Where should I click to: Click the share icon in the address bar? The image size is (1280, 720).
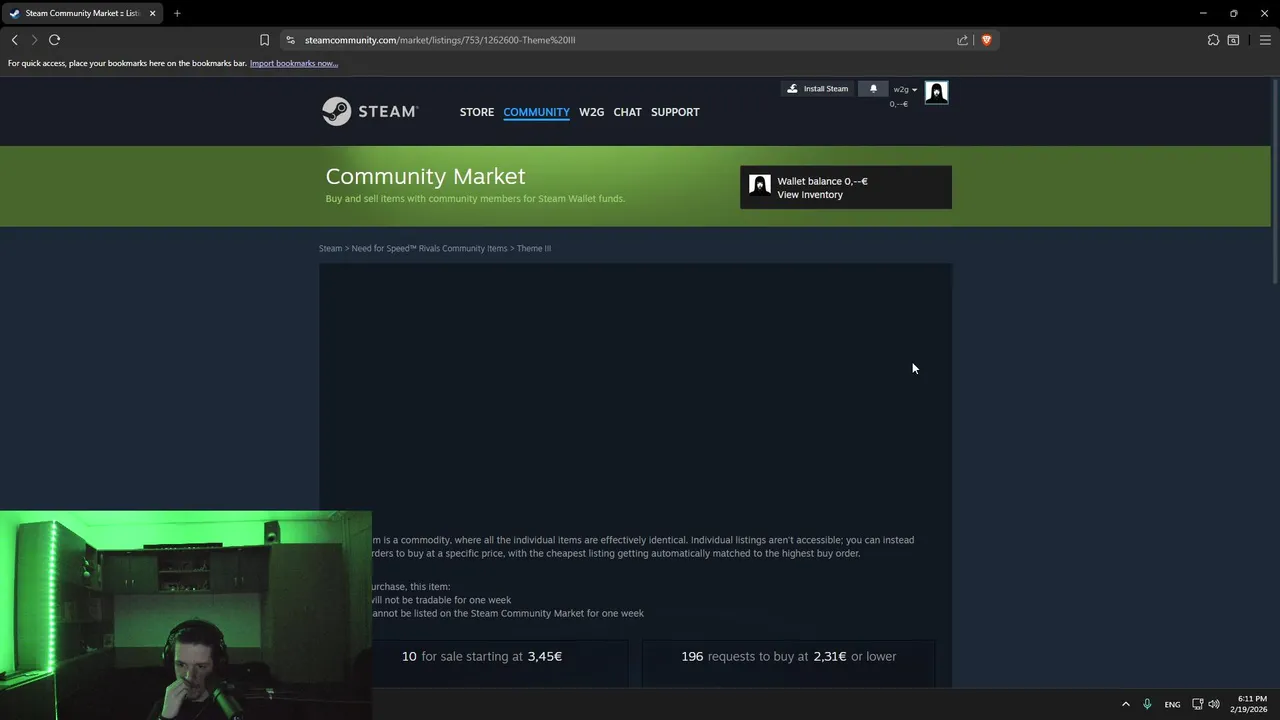click(x=962, y=40)
